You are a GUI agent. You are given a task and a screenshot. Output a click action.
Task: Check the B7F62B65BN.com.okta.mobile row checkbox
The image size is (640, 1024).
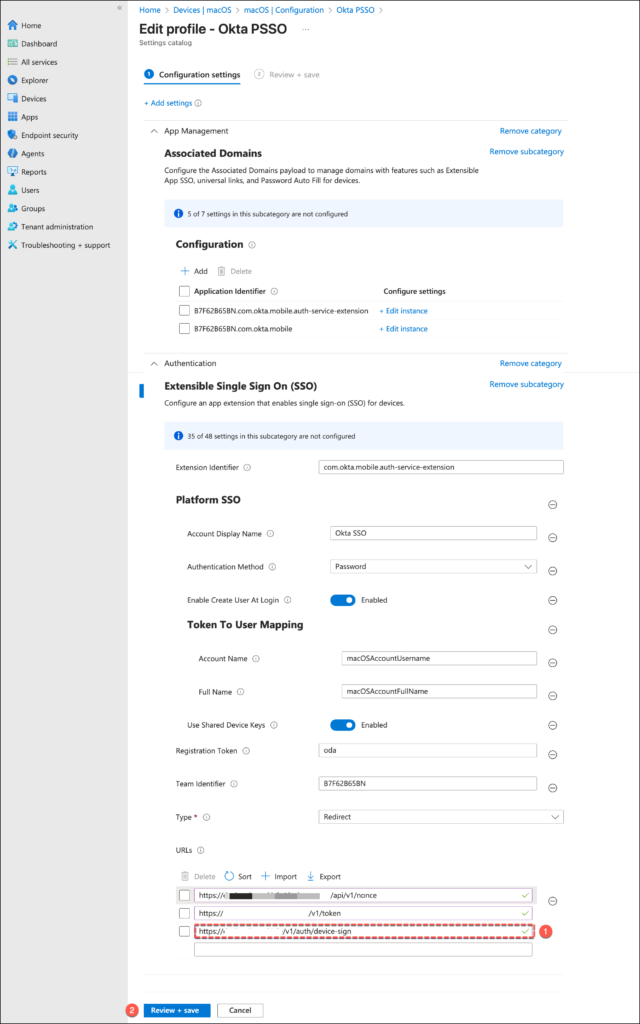tap(184, 328)
